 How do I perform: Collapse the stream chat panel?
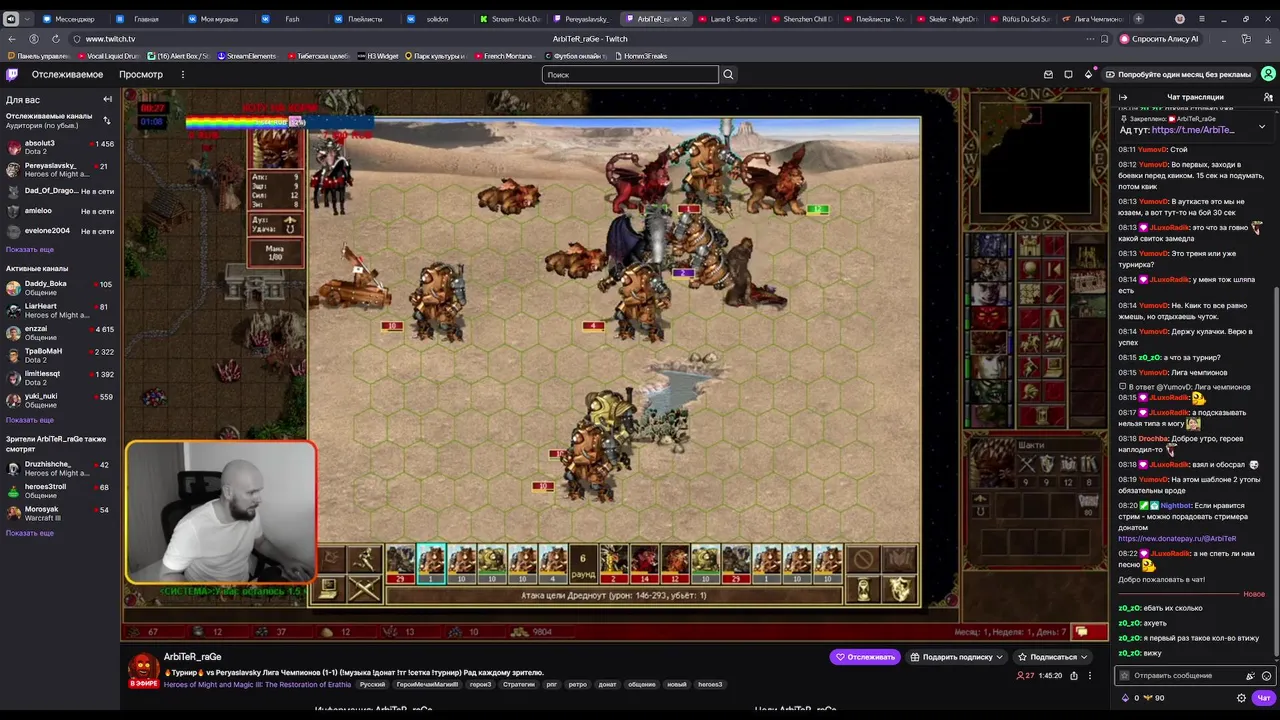[1123, 97]
